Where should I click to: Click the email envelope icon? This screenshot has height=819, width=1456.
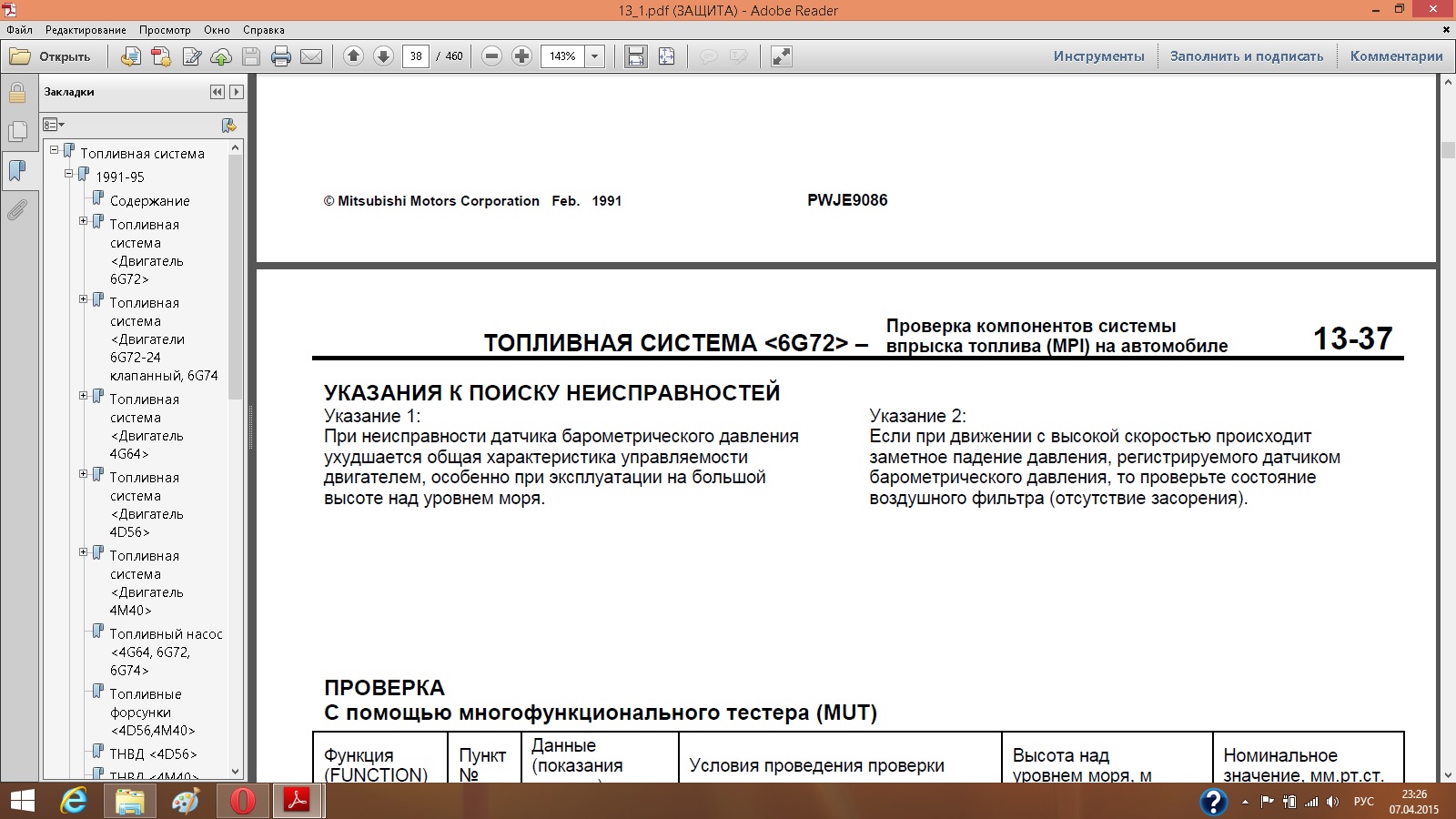point(311,56)
